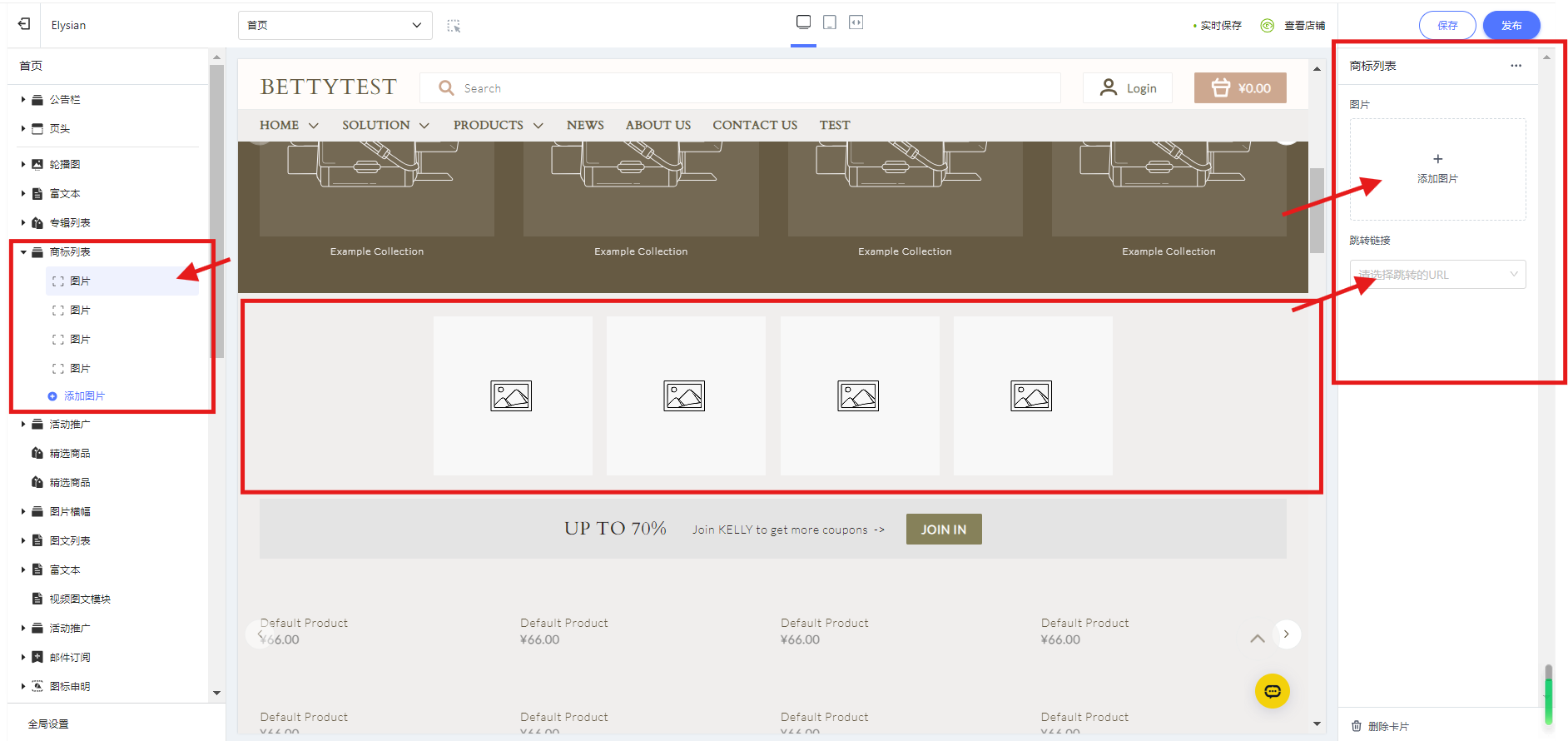Screen dimensions: 1568x741
Task: Click the exit editor icon beside Elysian
Action: 24,24
